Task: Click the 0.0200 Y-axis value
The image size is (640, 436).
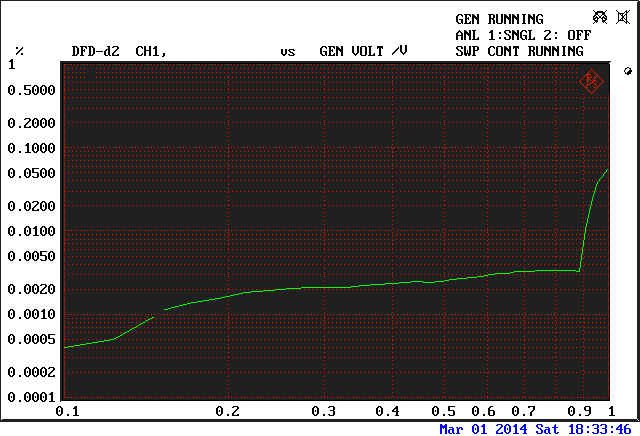Action: coord(31,206)
